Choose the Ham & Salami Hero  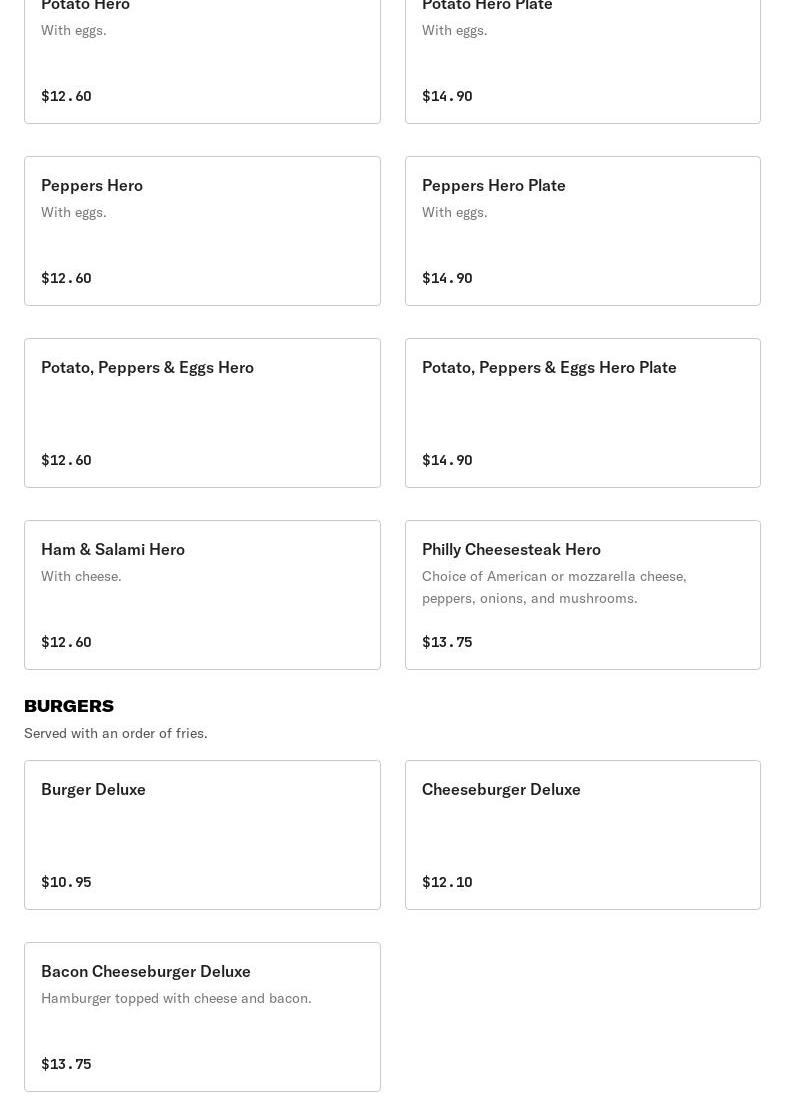point(202,595)
